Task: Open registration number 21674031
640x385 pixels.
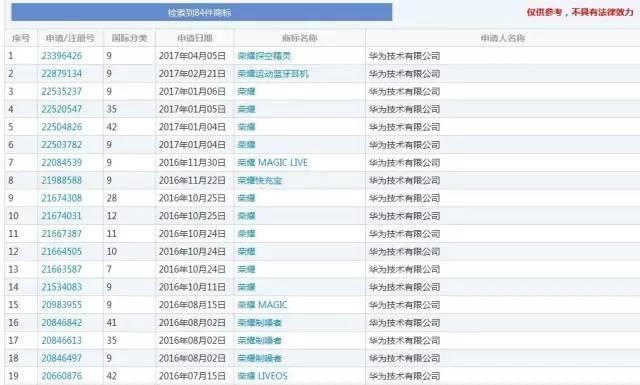Action: (x=62, y=216)
